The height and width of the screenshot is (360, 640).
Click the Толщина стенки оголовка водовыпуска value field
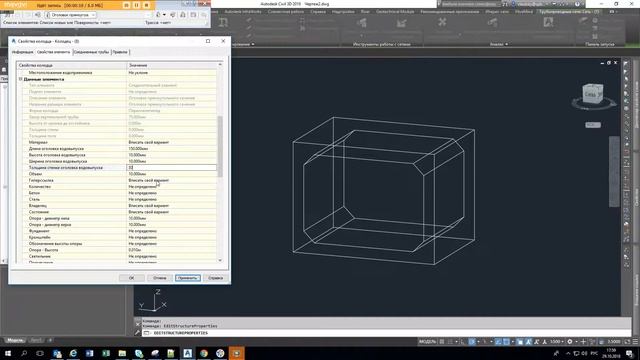[172, 167]
